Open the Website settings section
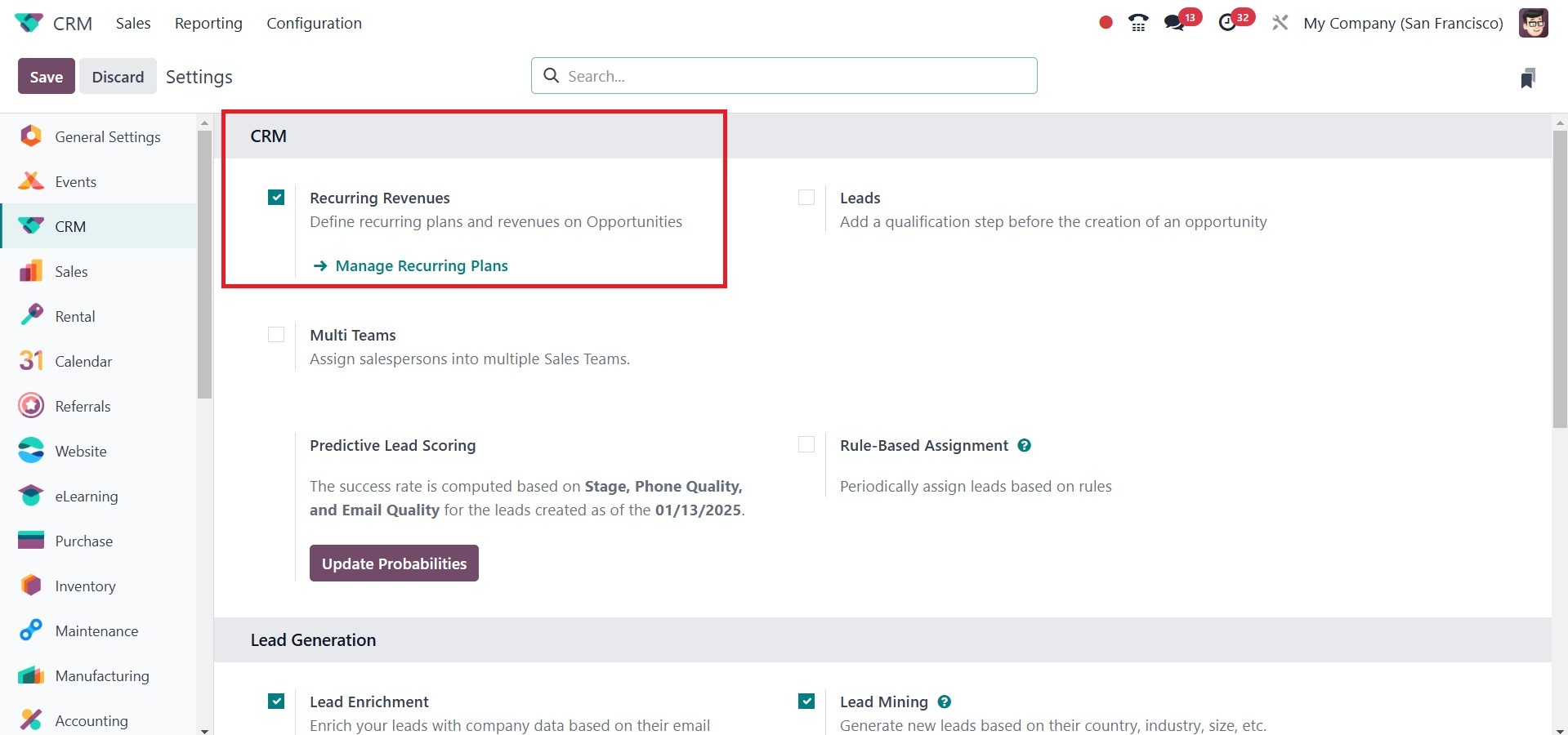 point(99,451)
